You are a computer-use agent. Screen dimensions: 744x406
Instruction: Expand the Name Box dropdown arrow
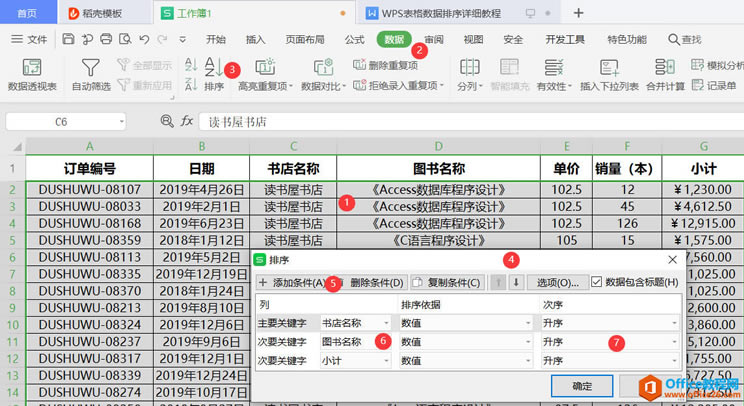point(121,122)
